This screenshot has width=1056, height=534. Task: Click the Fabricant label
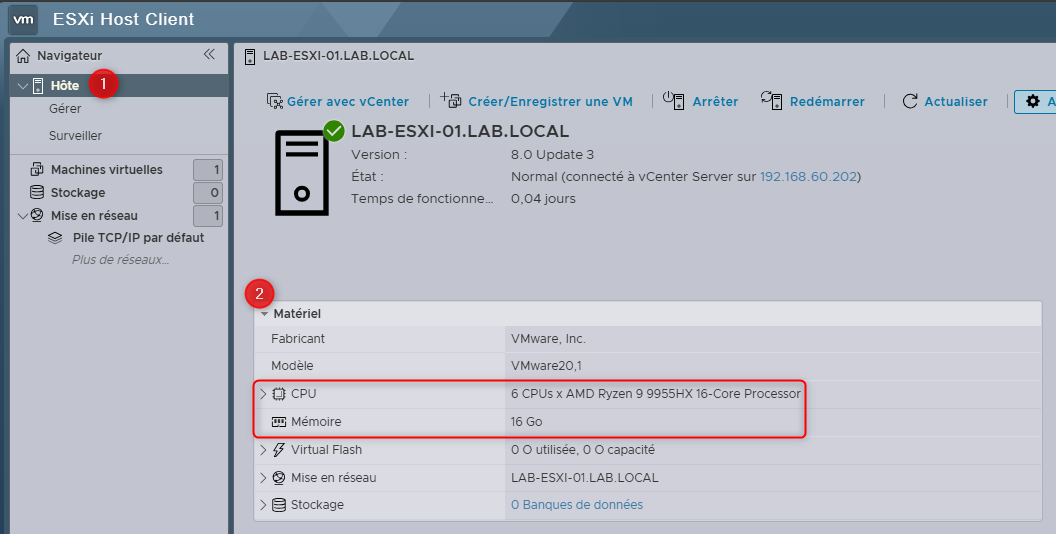(x=298, y=339)
